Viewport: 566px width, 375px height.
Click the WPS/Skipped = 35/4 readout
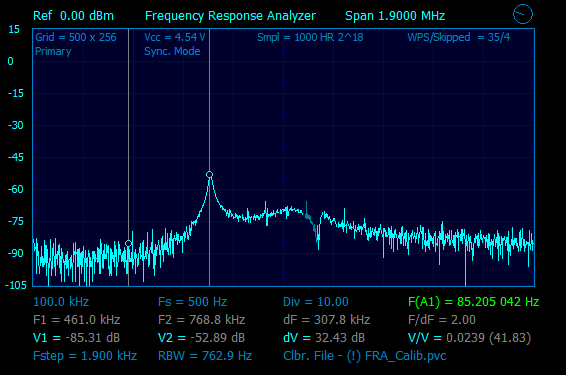pyautogui.click(x=459, y=37)
